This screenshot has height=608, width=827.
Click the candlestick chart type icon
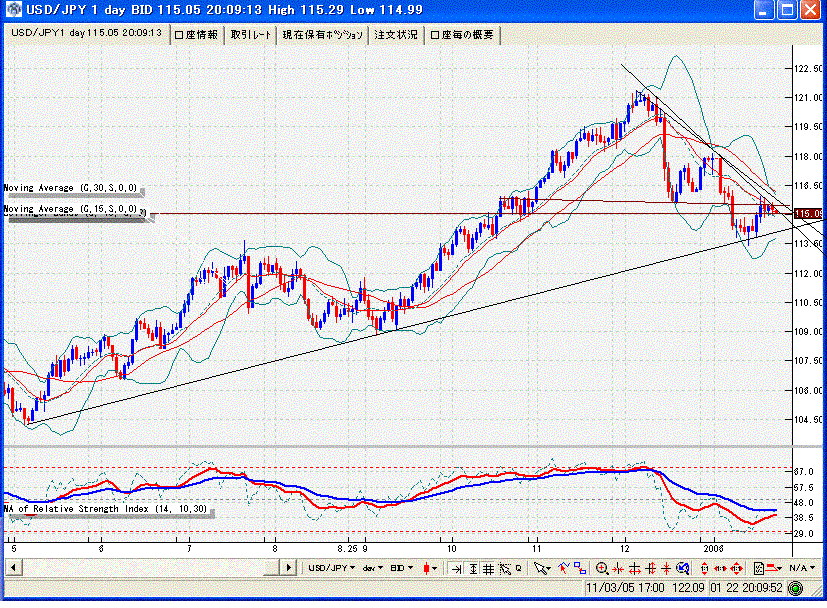tap(428, 568)
